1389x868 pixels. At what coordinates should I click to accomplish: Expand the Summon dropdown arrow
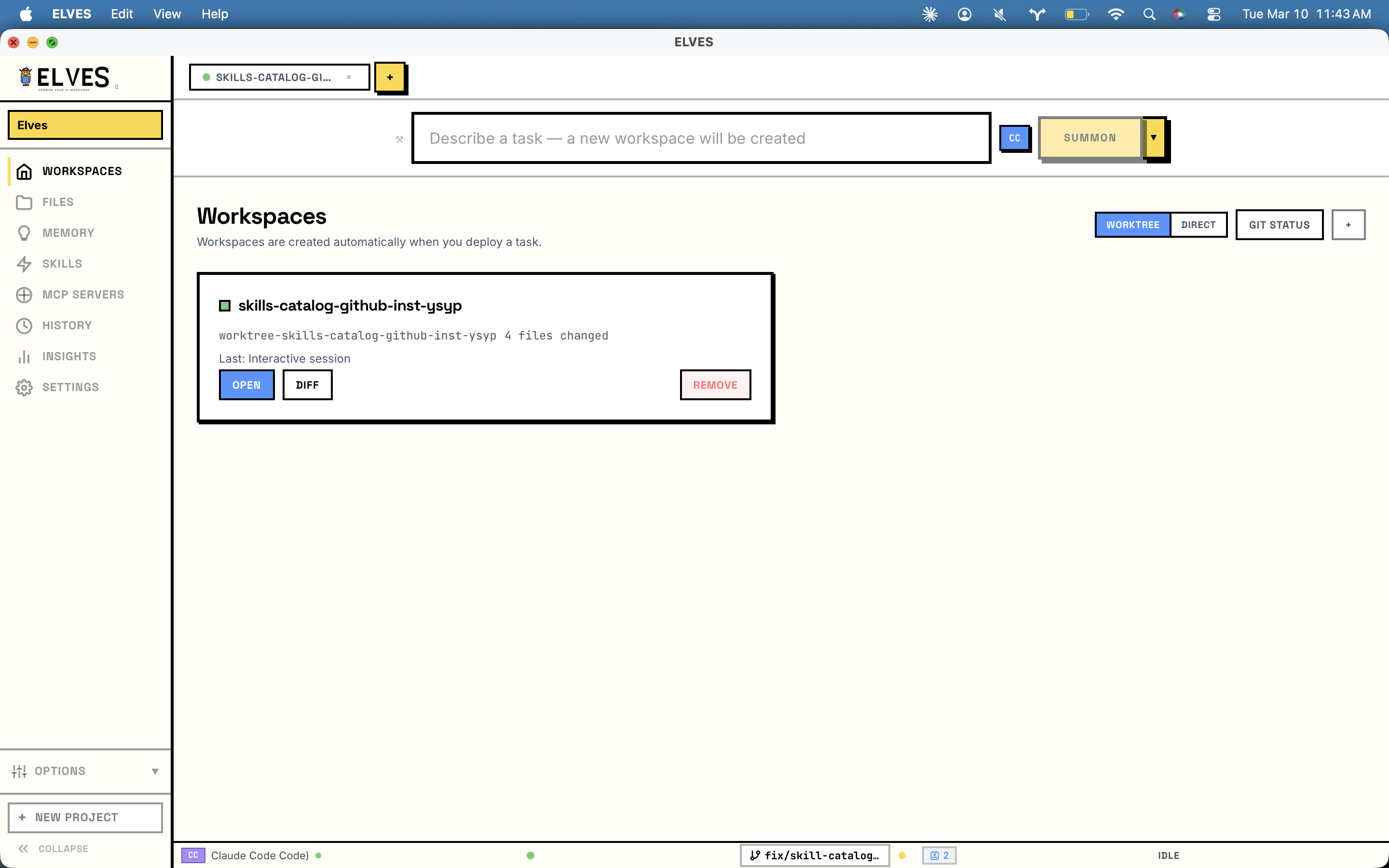1154,138
